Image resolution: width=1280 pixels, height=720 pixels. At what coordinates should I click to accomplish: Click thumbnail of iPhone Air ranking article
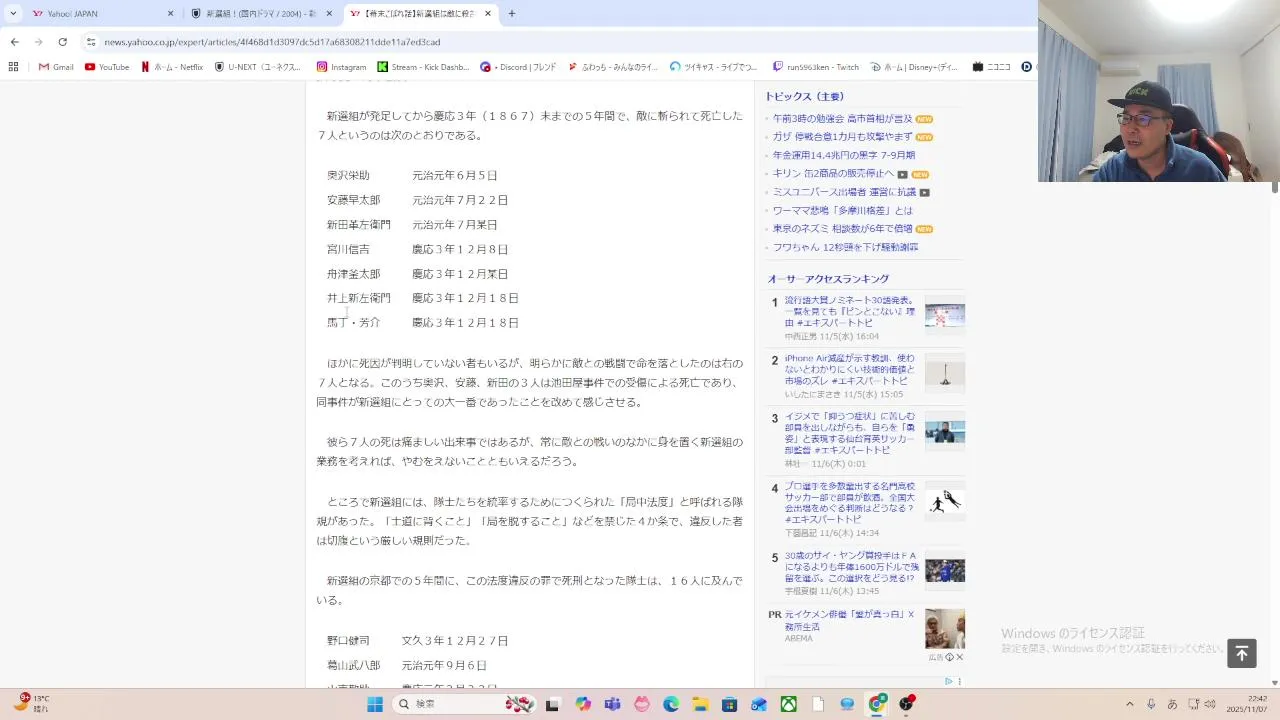pos(944,373)
